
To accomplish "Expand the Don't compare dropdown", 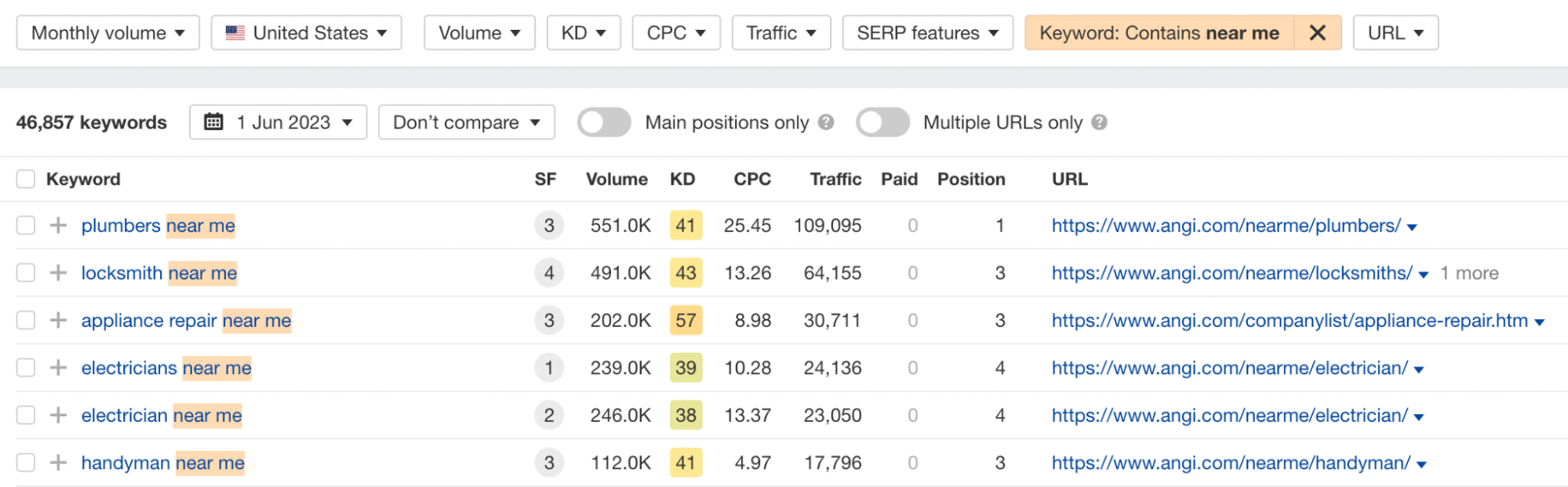I will pyautogui.click(x=467, y=122).
